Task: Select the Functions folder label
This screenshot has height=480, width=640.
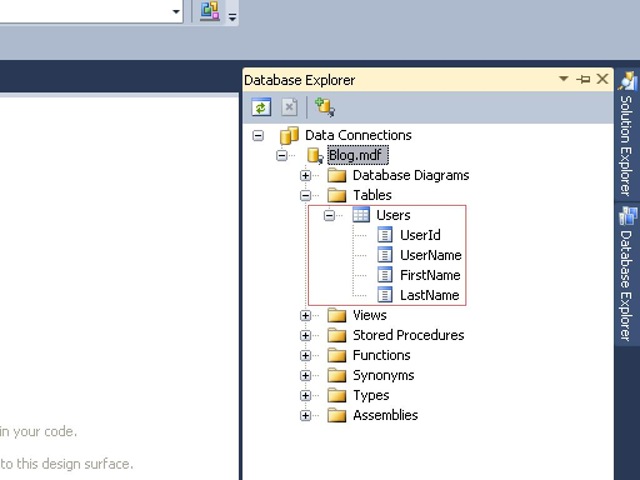Action: 382,355
